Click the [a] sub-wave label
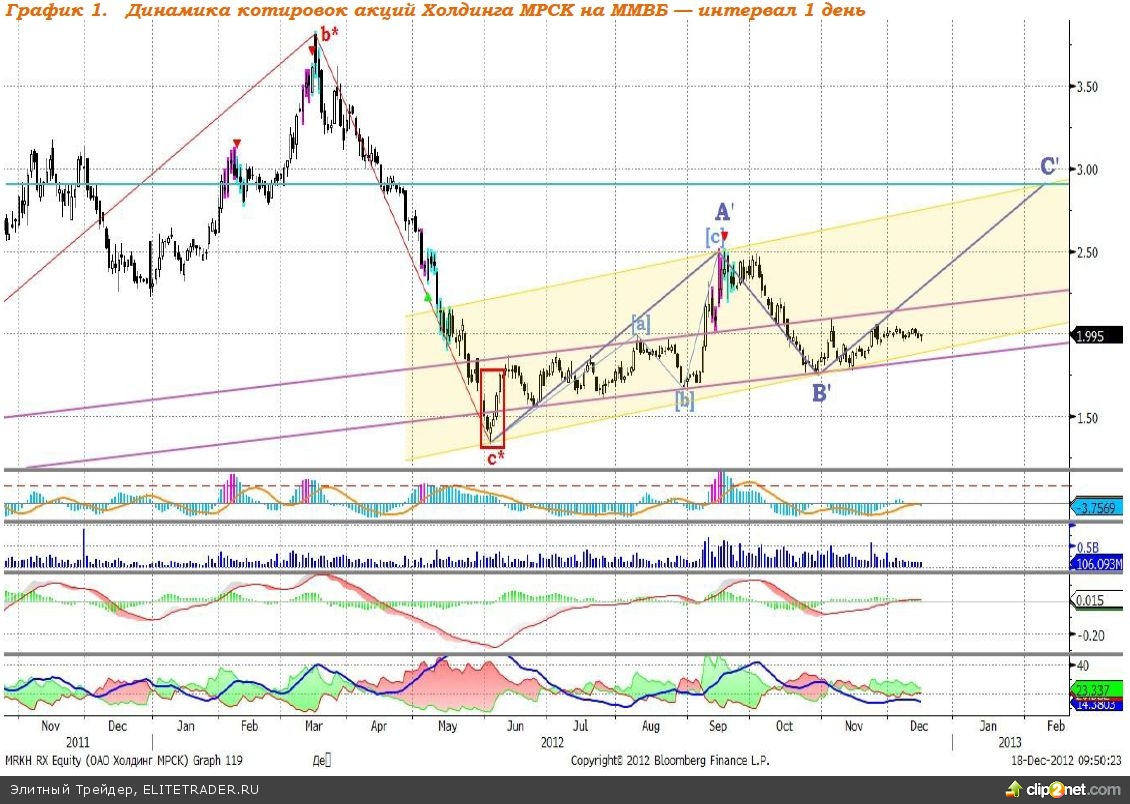 coord(640,322)
